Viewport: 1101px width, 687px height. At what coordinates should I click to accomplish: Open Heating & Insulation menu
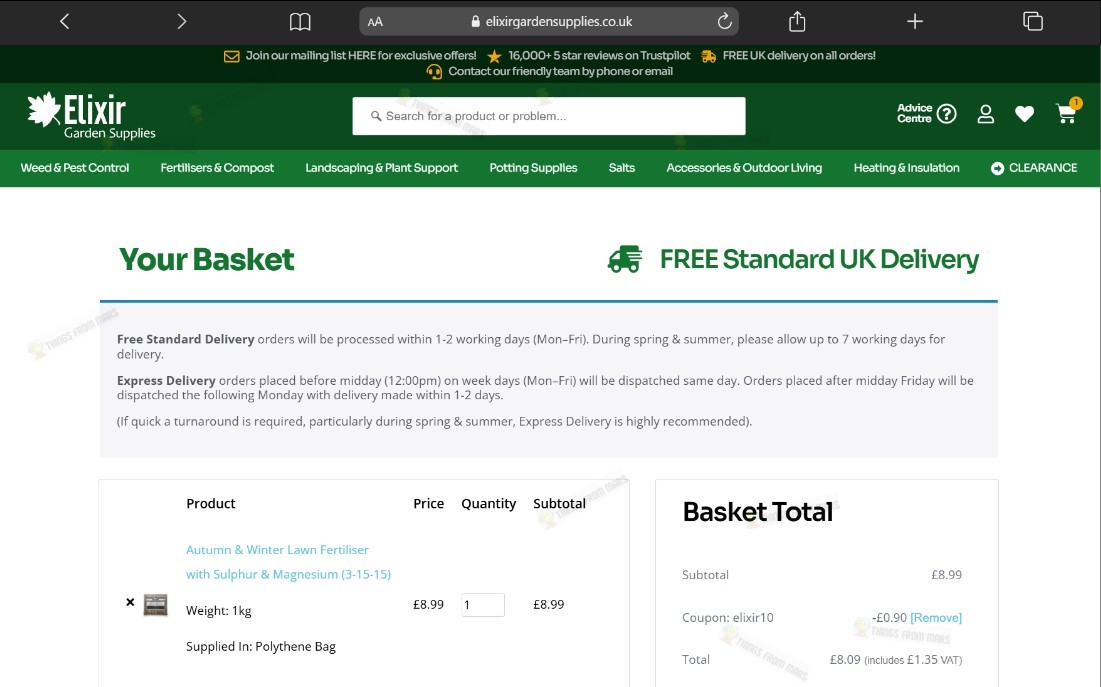(x=906, y=168)
